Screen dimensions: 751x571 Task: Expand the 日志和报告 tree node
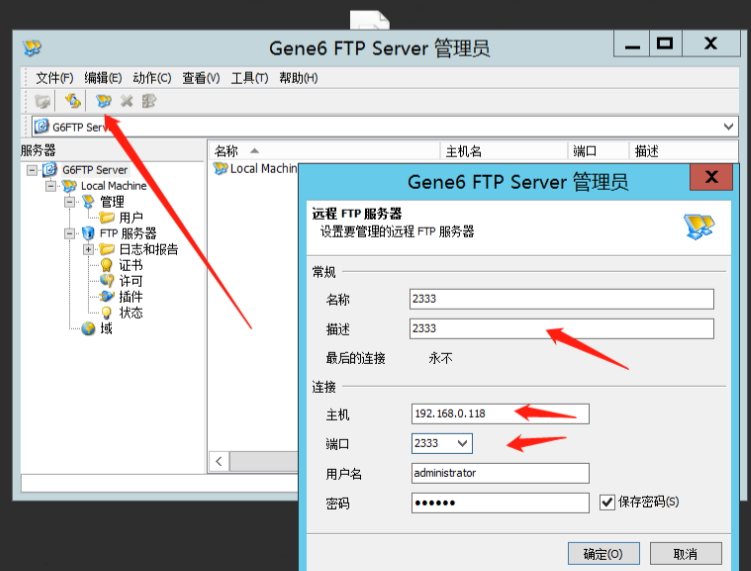[x=89, y=249]
